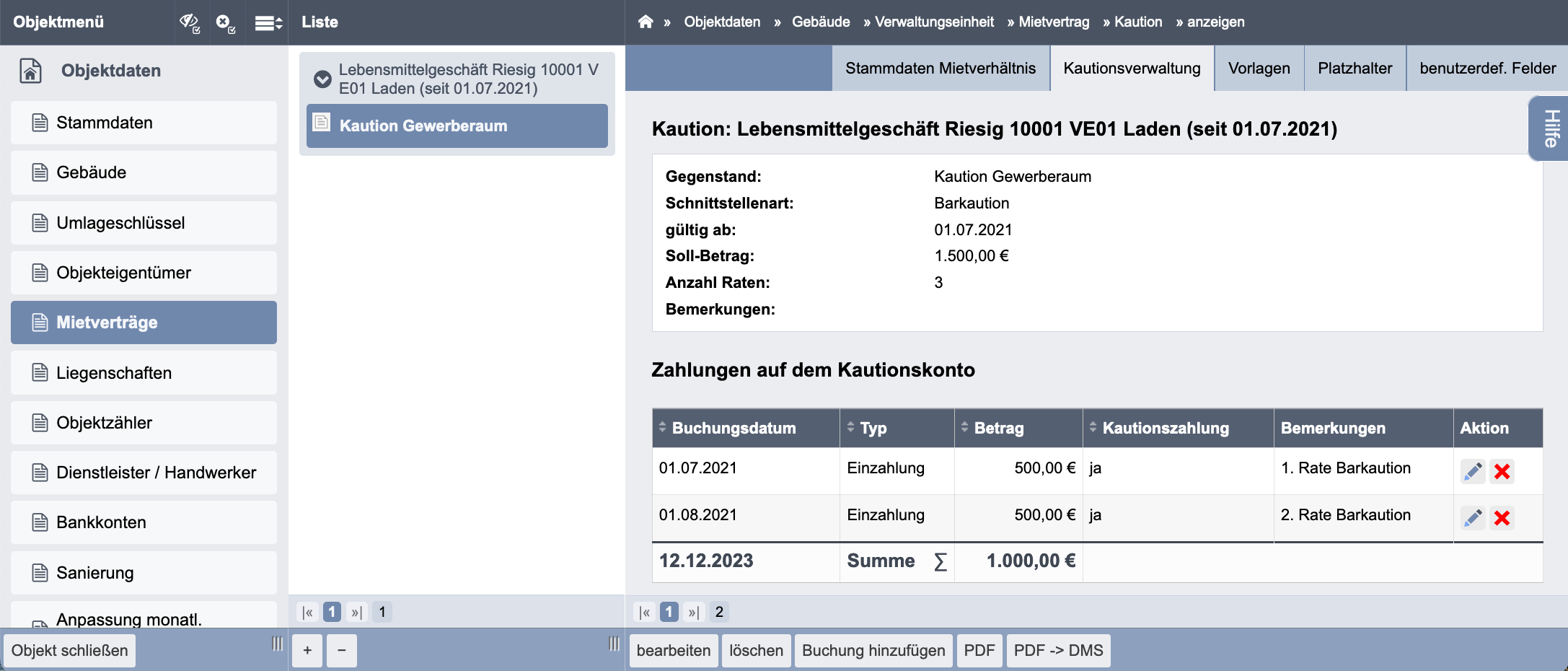Open Stammdaten in the object menu

coord(144,123)
